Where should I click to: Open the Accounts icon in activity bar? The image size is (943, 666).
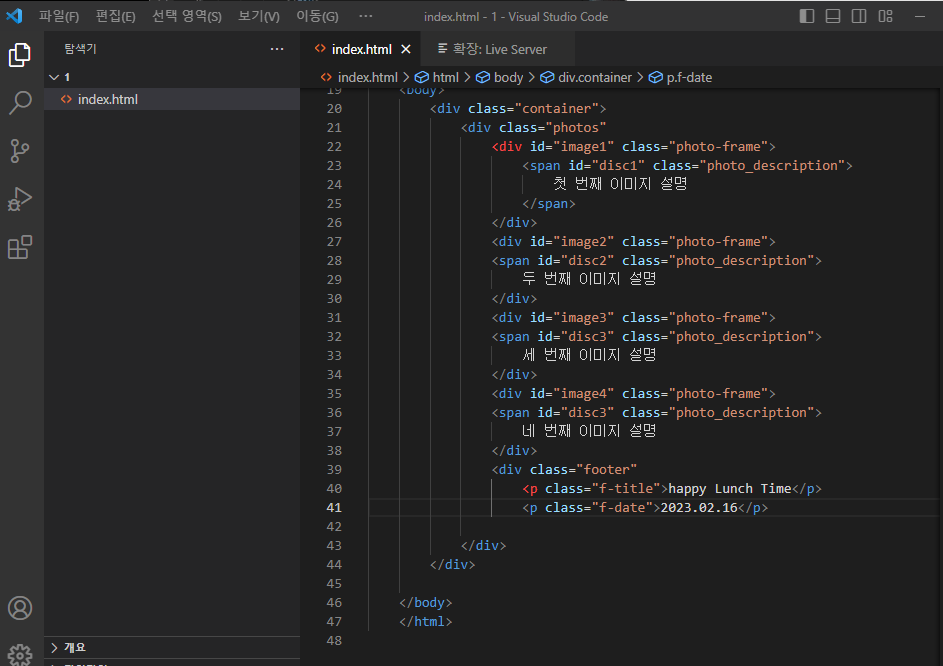coord(20,608)
